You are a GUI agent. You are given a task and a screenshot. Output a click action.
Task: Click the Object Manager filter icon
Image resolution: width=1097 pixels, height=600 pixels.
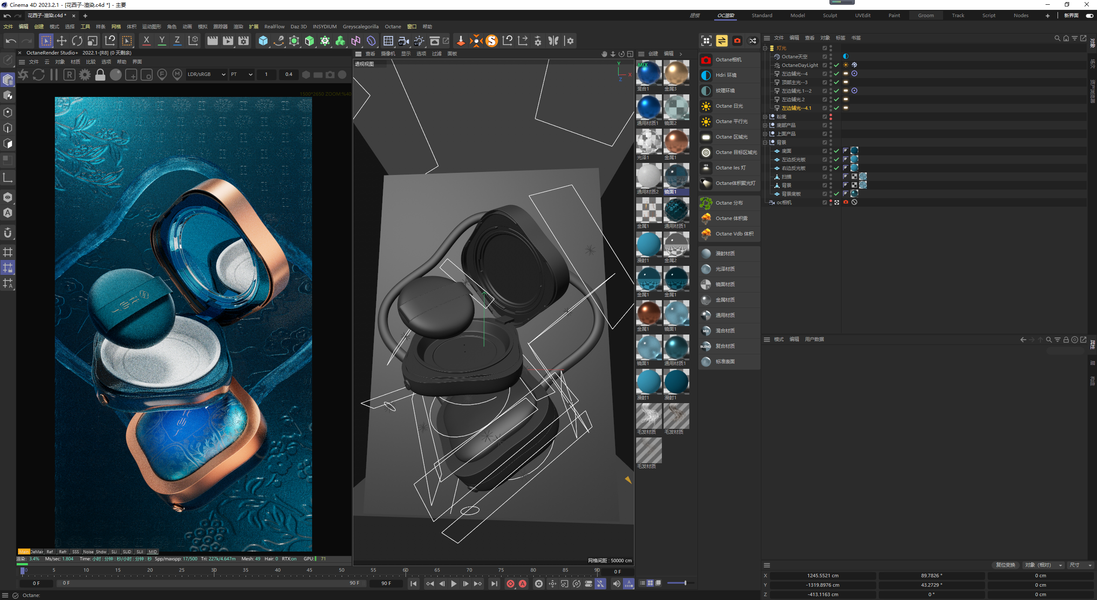coord(1075,38)
